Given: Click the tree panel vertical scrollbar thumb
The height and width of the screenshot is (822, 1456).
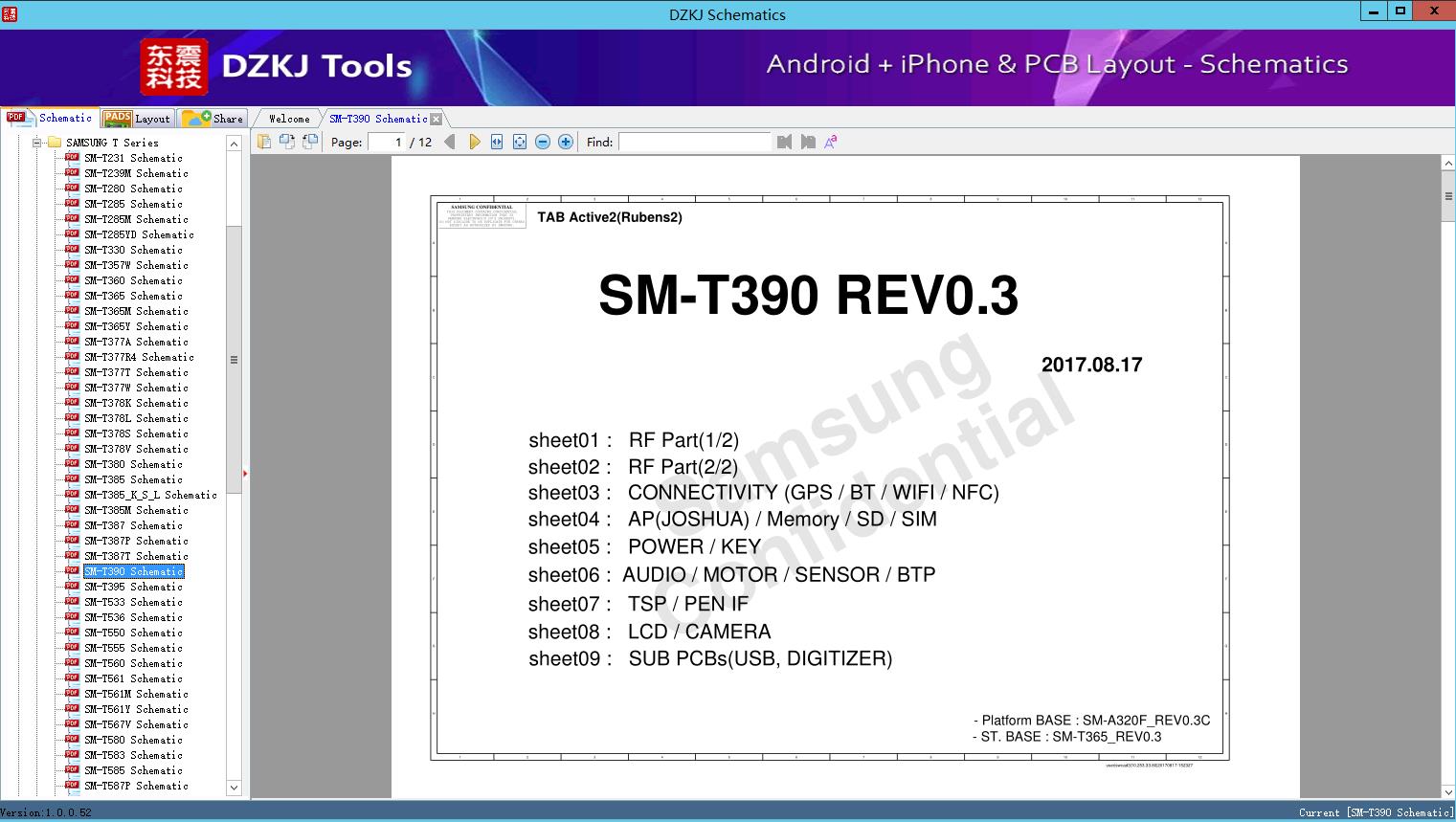Looking at the screenshot, I should tap(234, 360).
